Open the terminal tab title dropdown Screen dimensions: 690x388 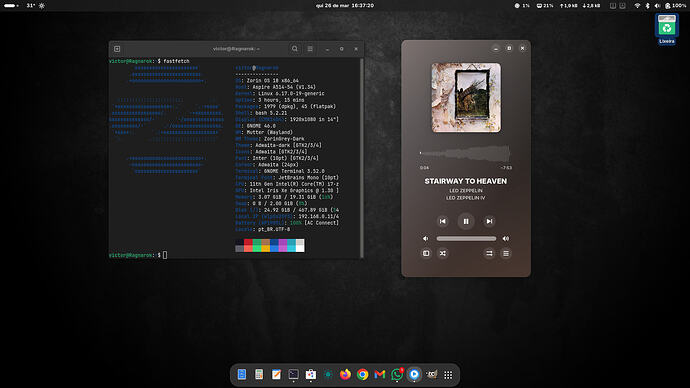coord(236,49)
